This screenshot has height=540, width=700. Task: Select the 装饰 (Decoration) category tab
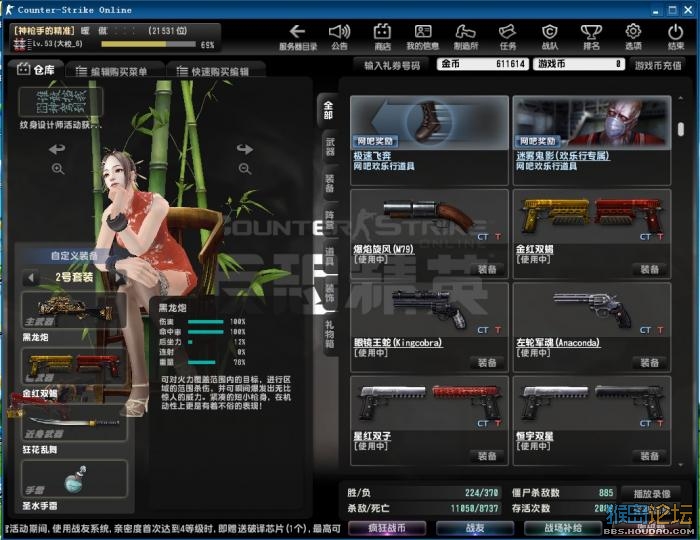(x=329, y=293)
